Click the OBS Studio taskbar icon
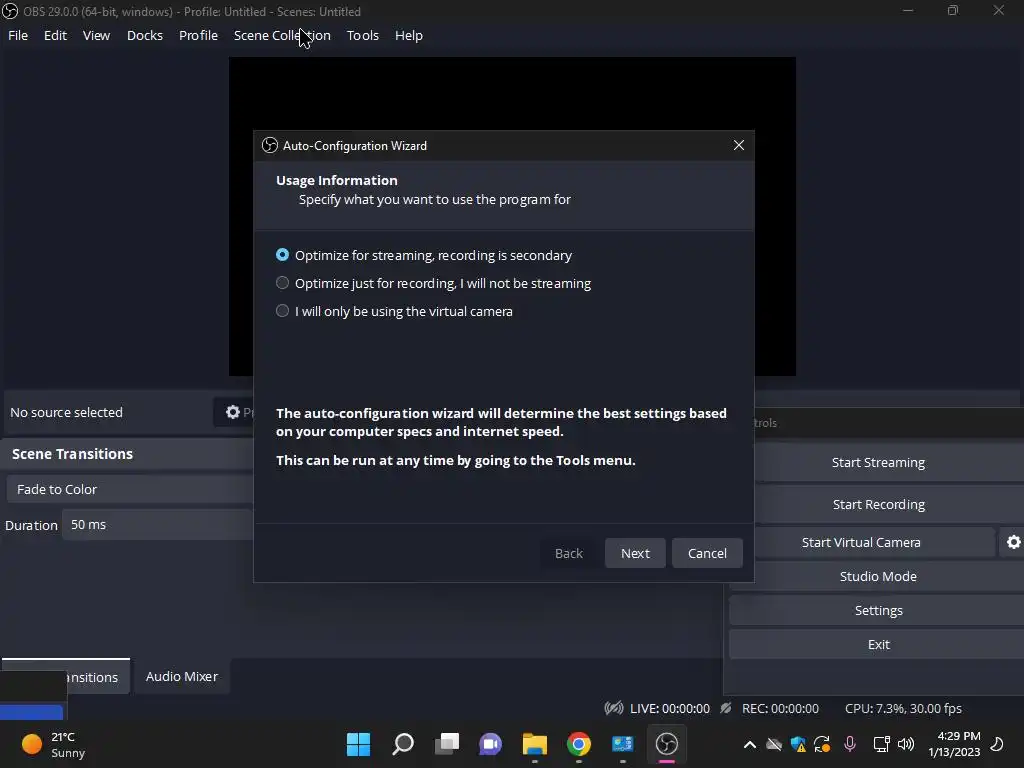The height and width of the screenshot is (768, 1024). point(666,744)
